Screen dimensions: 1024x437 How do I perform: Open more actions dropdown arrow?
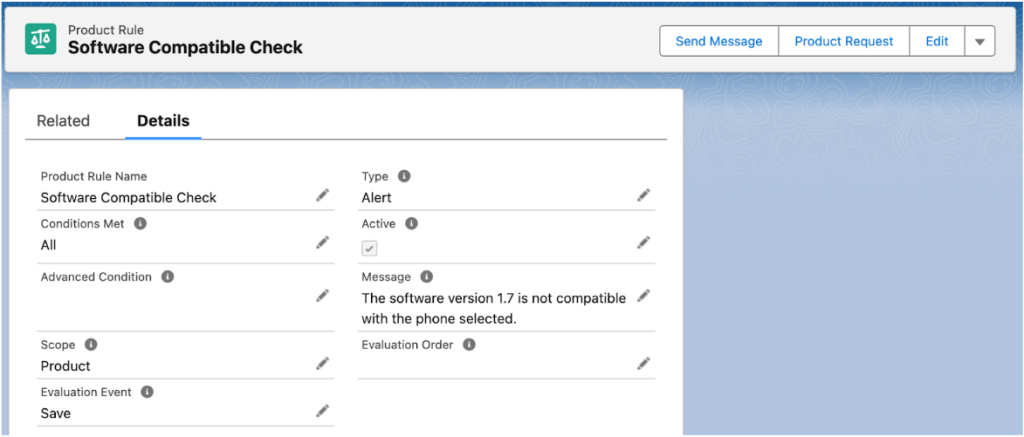(x=980, y=41)
